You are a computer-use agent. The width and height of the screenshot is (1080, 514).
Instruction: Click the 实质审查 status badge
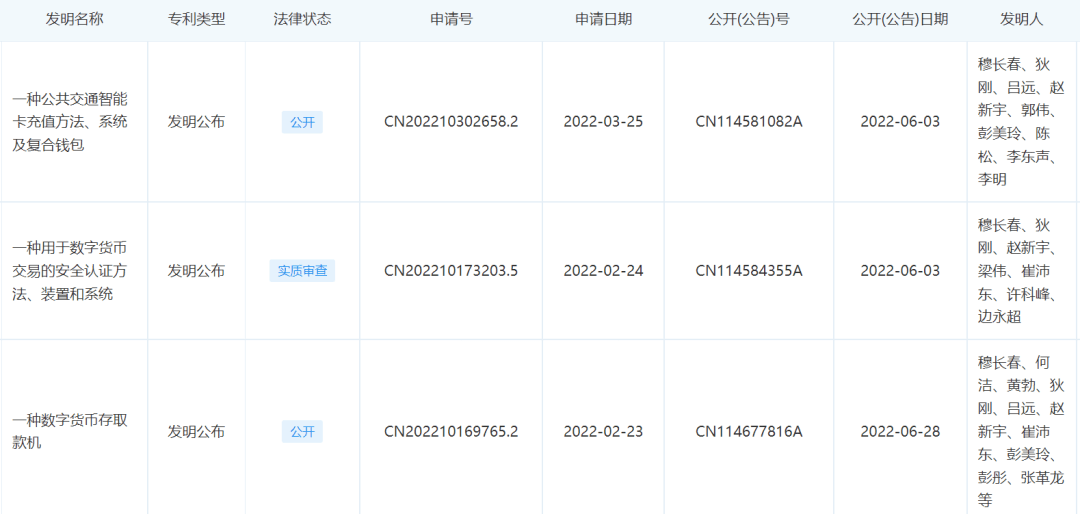(302, 270)
